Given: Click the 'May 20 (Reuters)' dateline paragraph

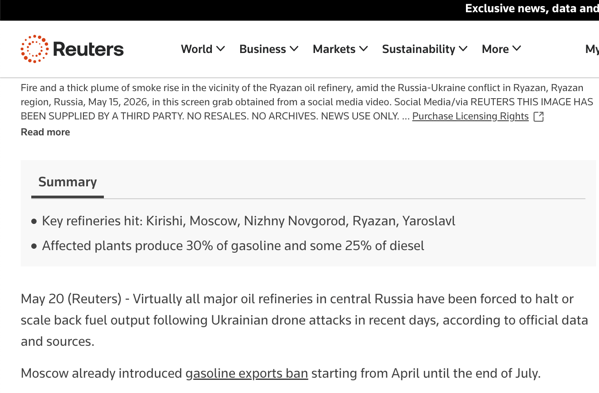Looking at the screenshot, I should [304, 320].
